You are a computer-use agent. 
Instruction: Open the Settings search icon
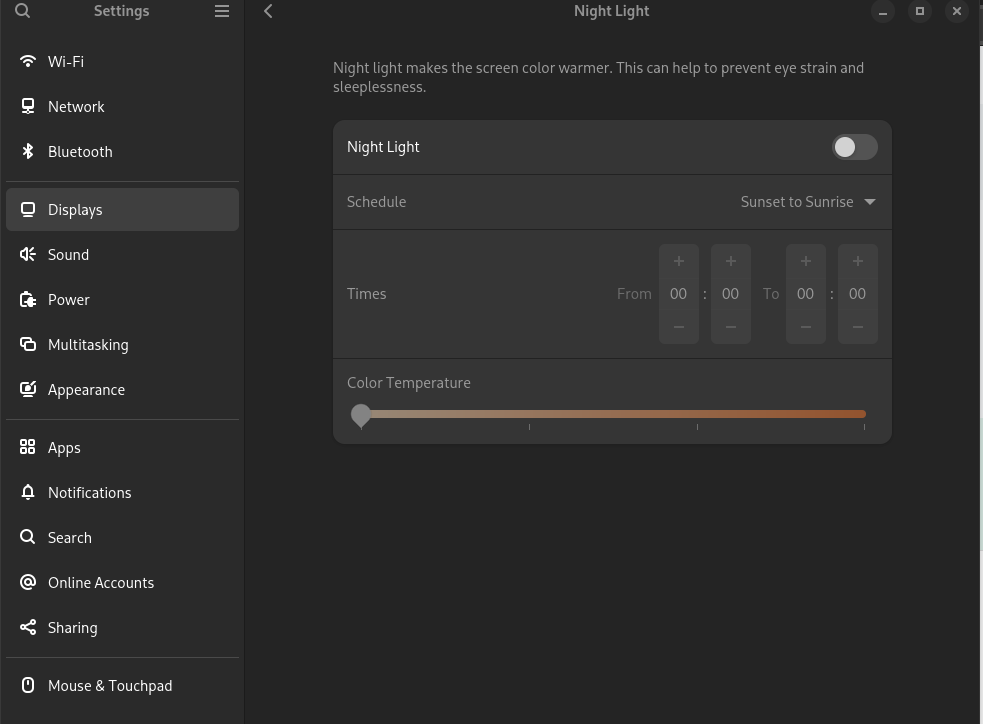click(x=23, y=11)
